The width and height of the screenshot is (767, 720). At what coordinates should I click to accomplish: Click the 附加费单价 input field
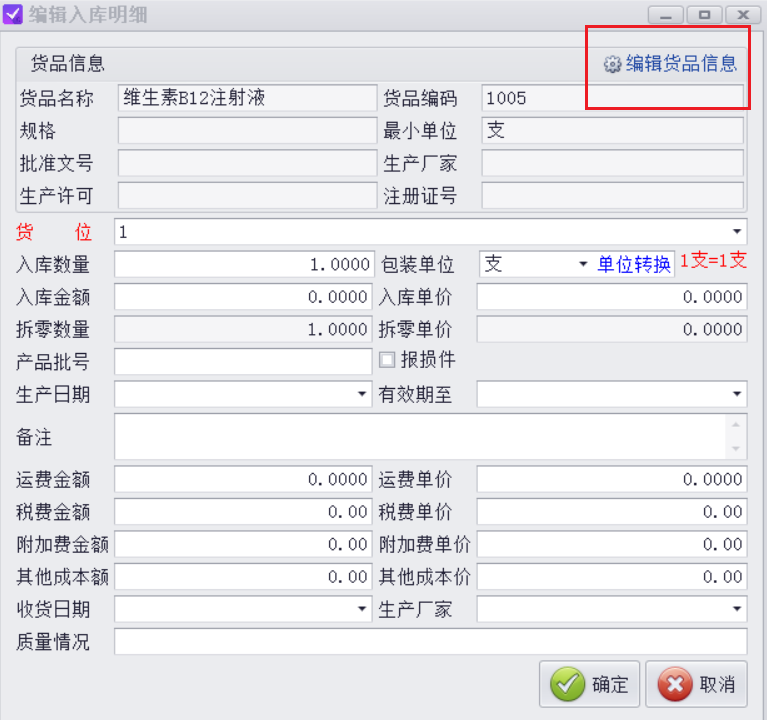pyautogui.click(x=611, y=544)
